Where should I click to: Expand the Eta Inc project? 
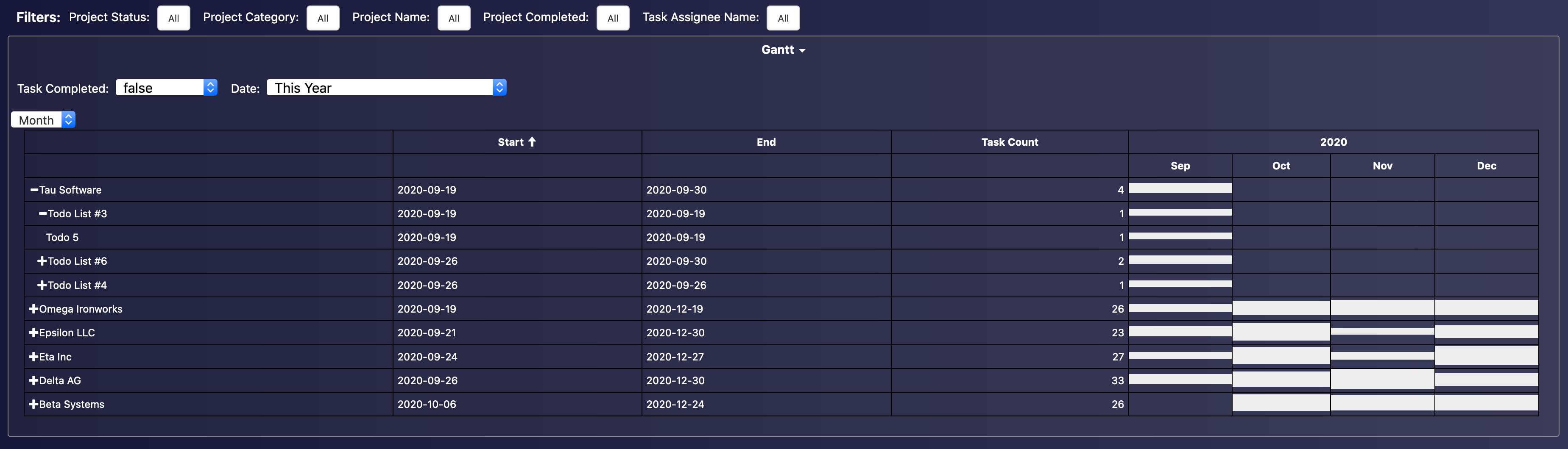(33, 357)
